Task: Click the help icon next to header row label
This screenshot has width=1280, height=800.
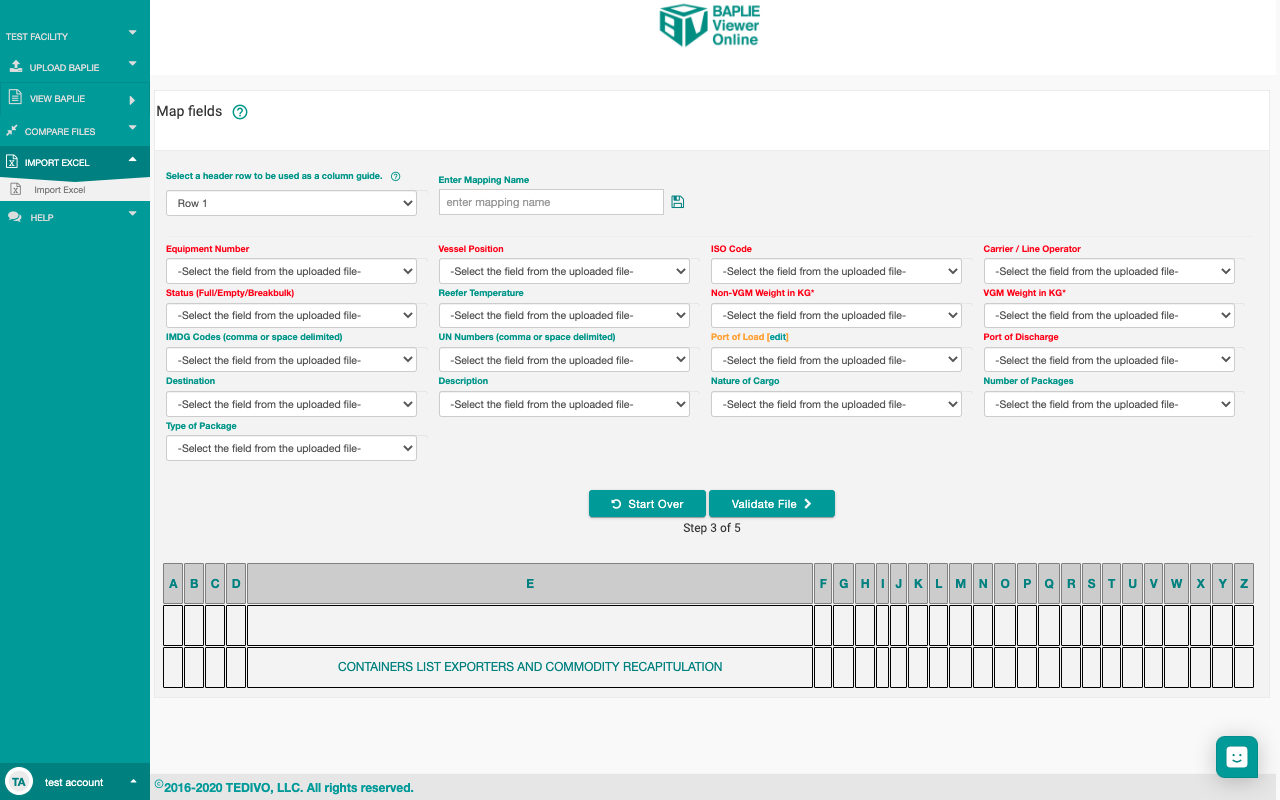Action: (x=395, y=177)
